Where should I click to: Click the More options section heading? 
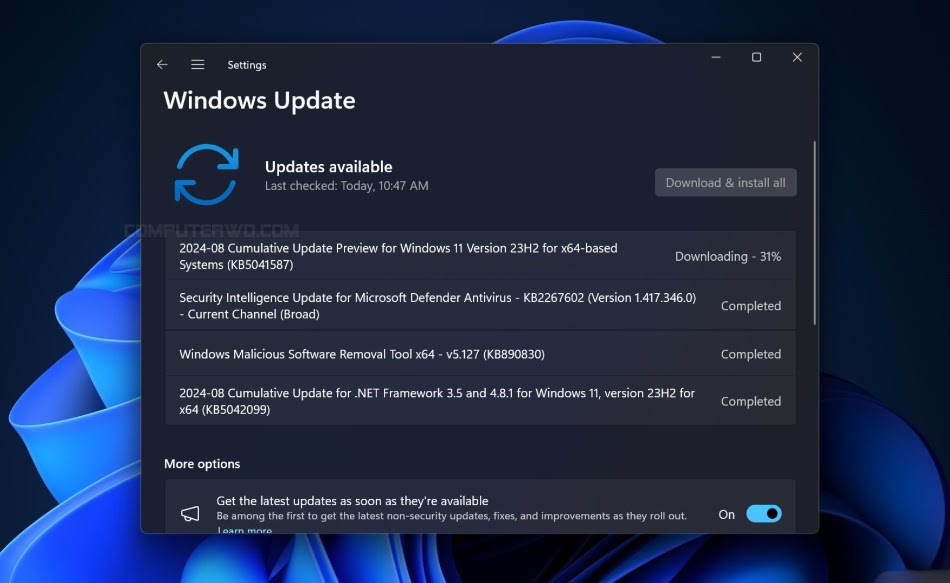[202, 464]
